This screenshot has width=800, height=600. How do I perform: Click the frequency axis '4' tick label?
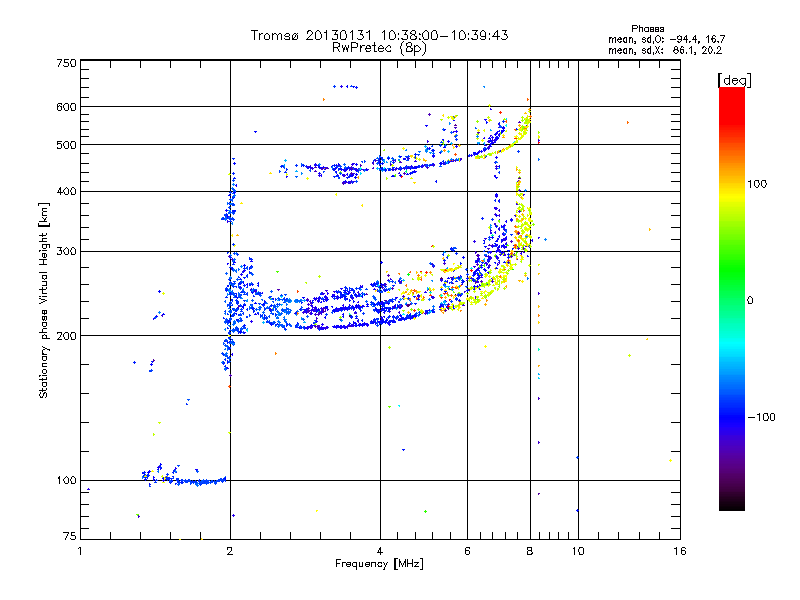pyautogui.click(x=380, y=551)
